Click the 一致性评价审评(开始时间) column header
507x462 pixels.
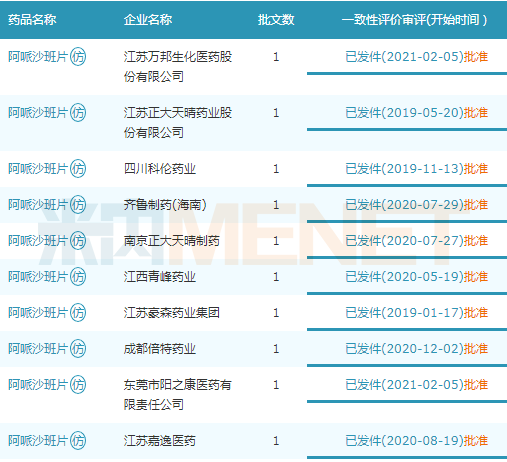click(414, 20)
